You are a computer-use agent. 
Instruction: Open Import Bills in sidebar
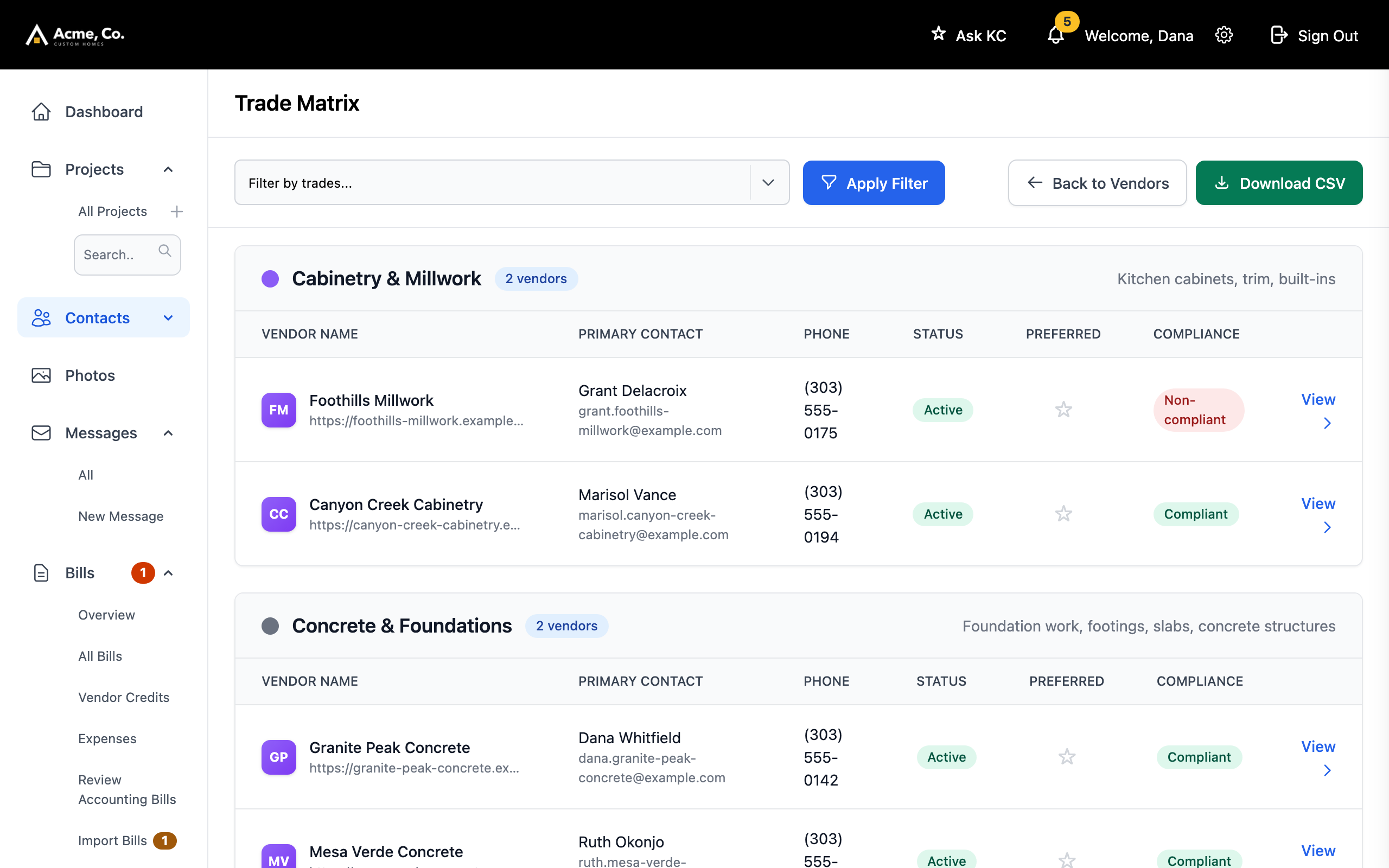tap(112, 840)
